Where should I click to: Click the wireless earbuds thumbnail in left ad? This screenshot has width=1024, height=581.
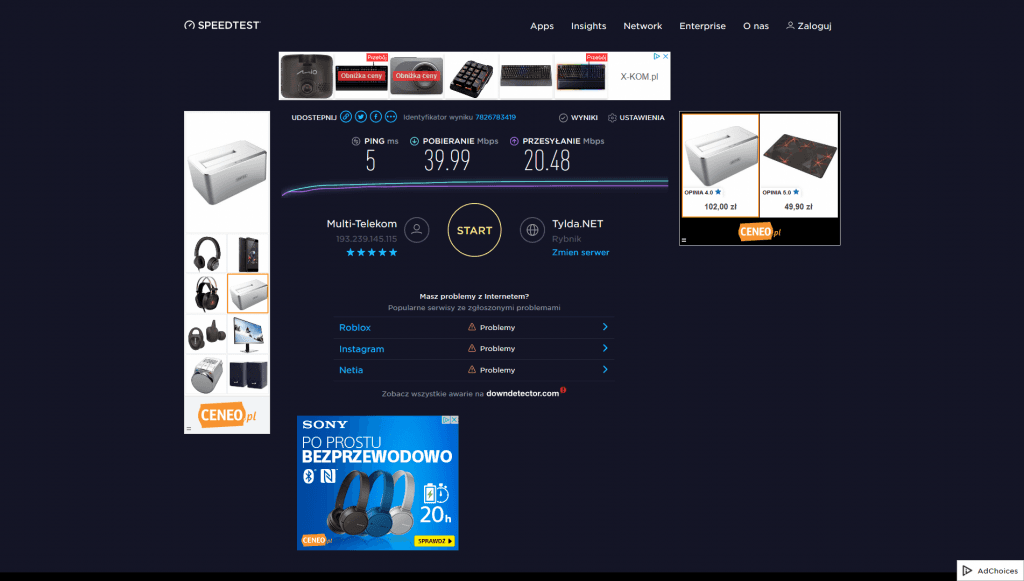tap(206, 334)
